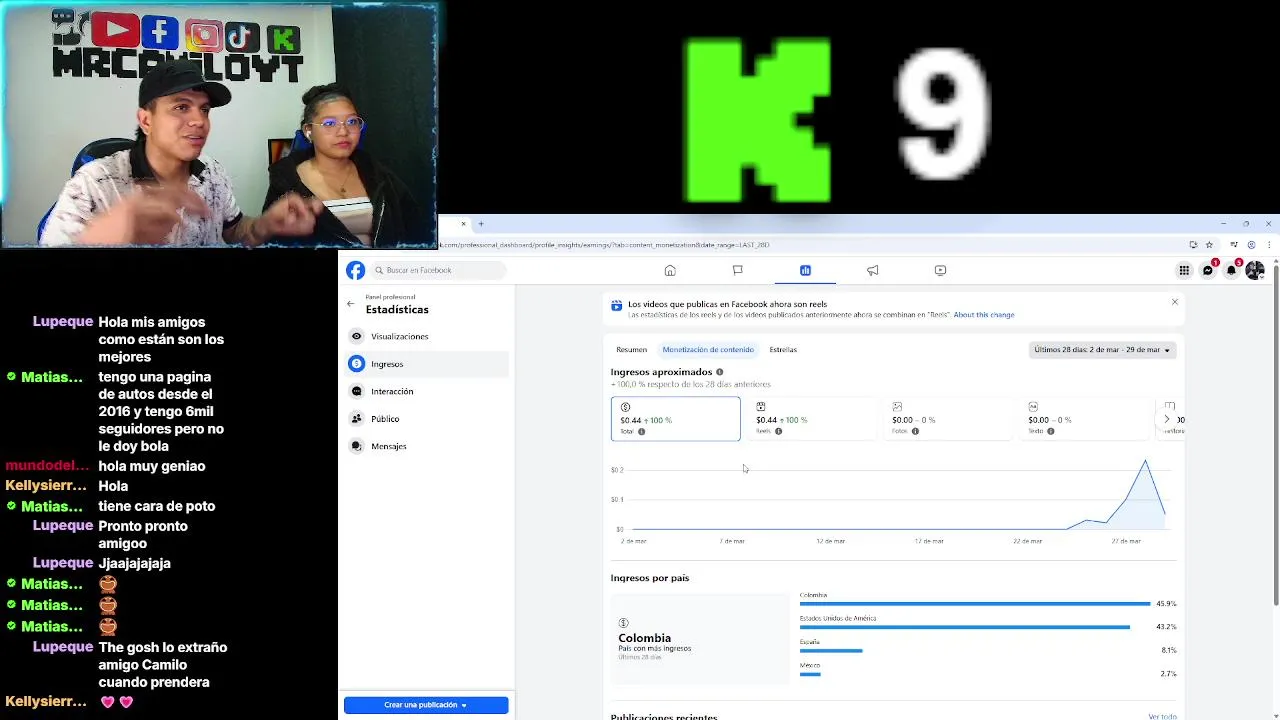Click the bookmark star in the browser address bar
The width and height of the screenshot is (1280, 720).
click(x=1209, y=245)
